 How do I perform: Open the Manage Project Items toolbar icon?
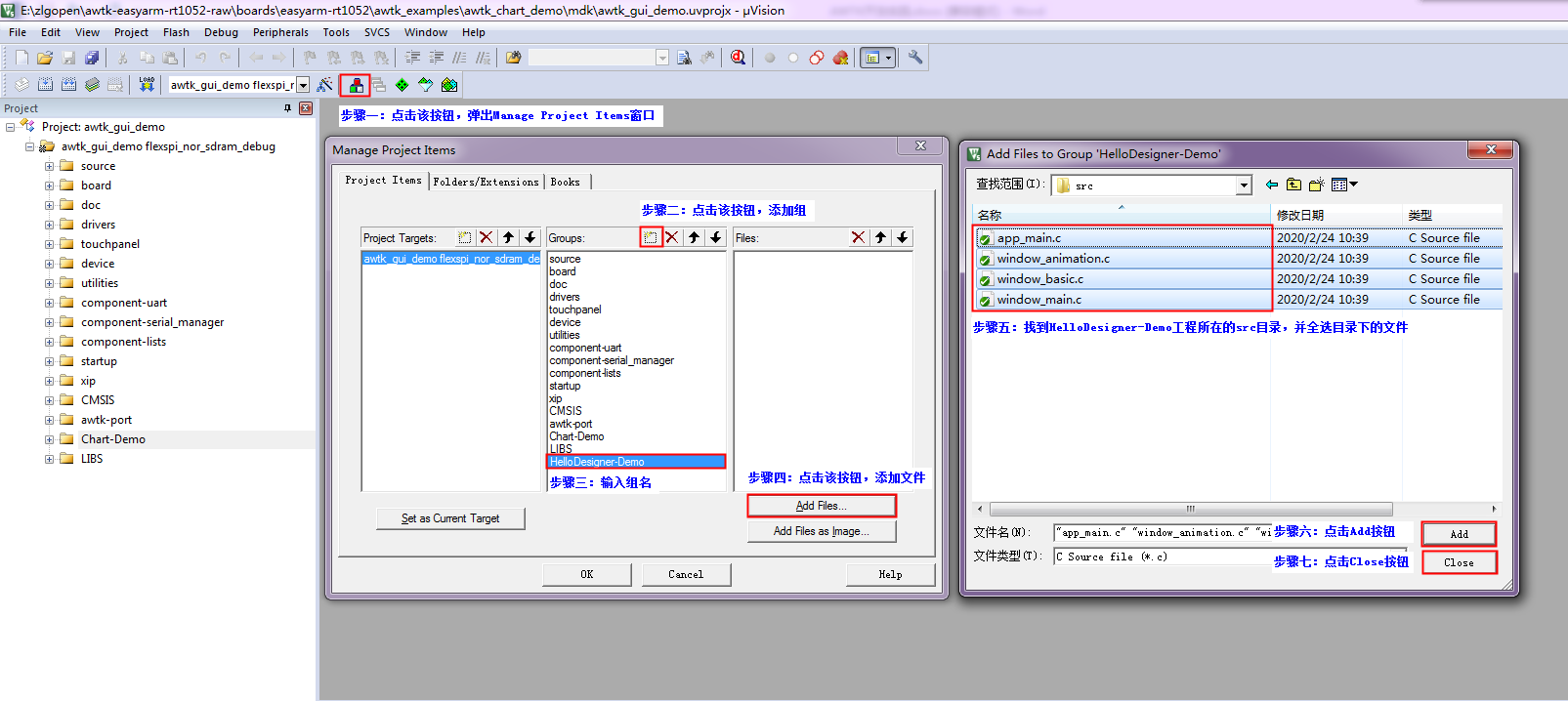[x=356, y=86]
